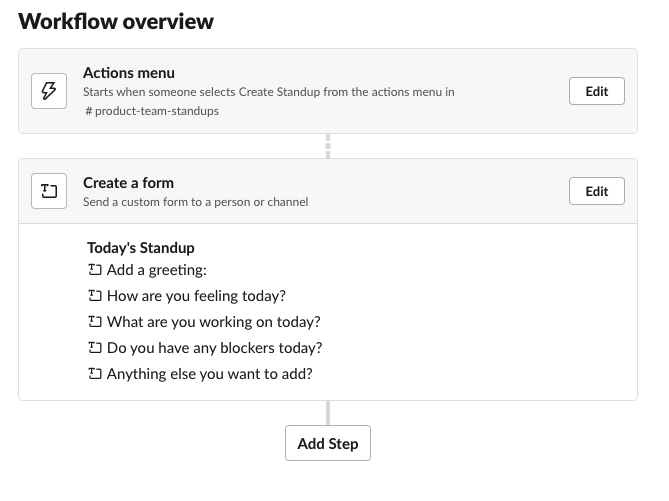Select the icon beside "Do you have any blockers today?"
669x501 pixels.
click(x=95, y=348)
